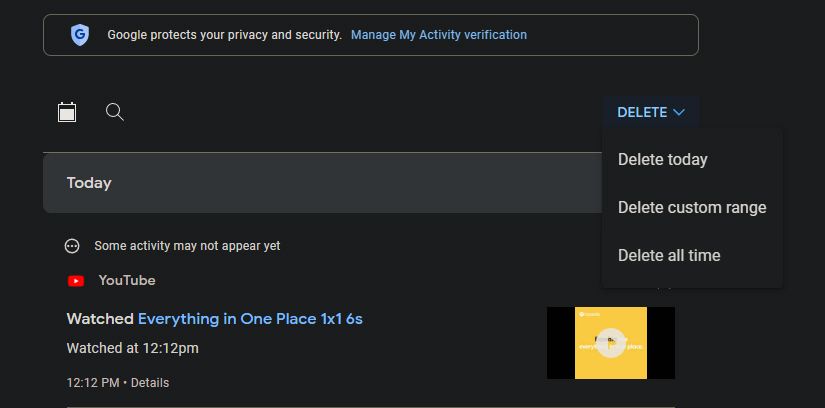Click the magnifying glass search icon
This screenshot has height=408, width=825.
pos(115,112)
